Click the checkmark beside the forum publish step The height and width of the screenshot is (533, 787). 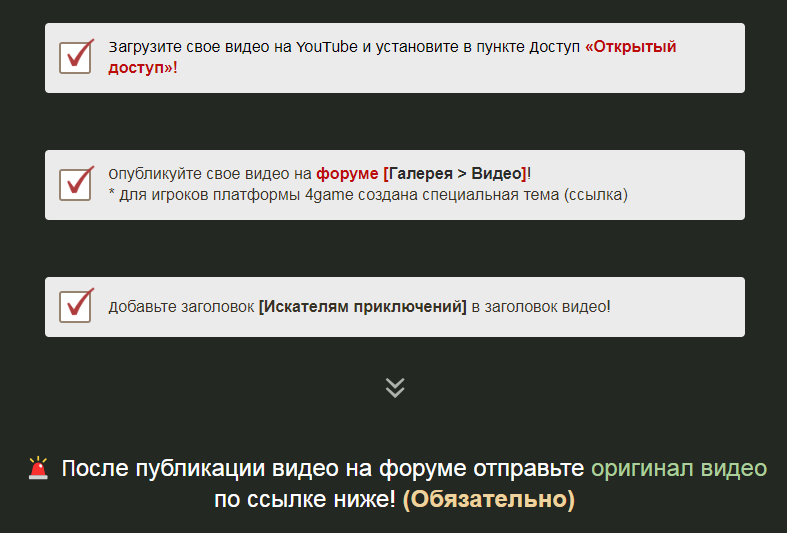tap(76, 184)
